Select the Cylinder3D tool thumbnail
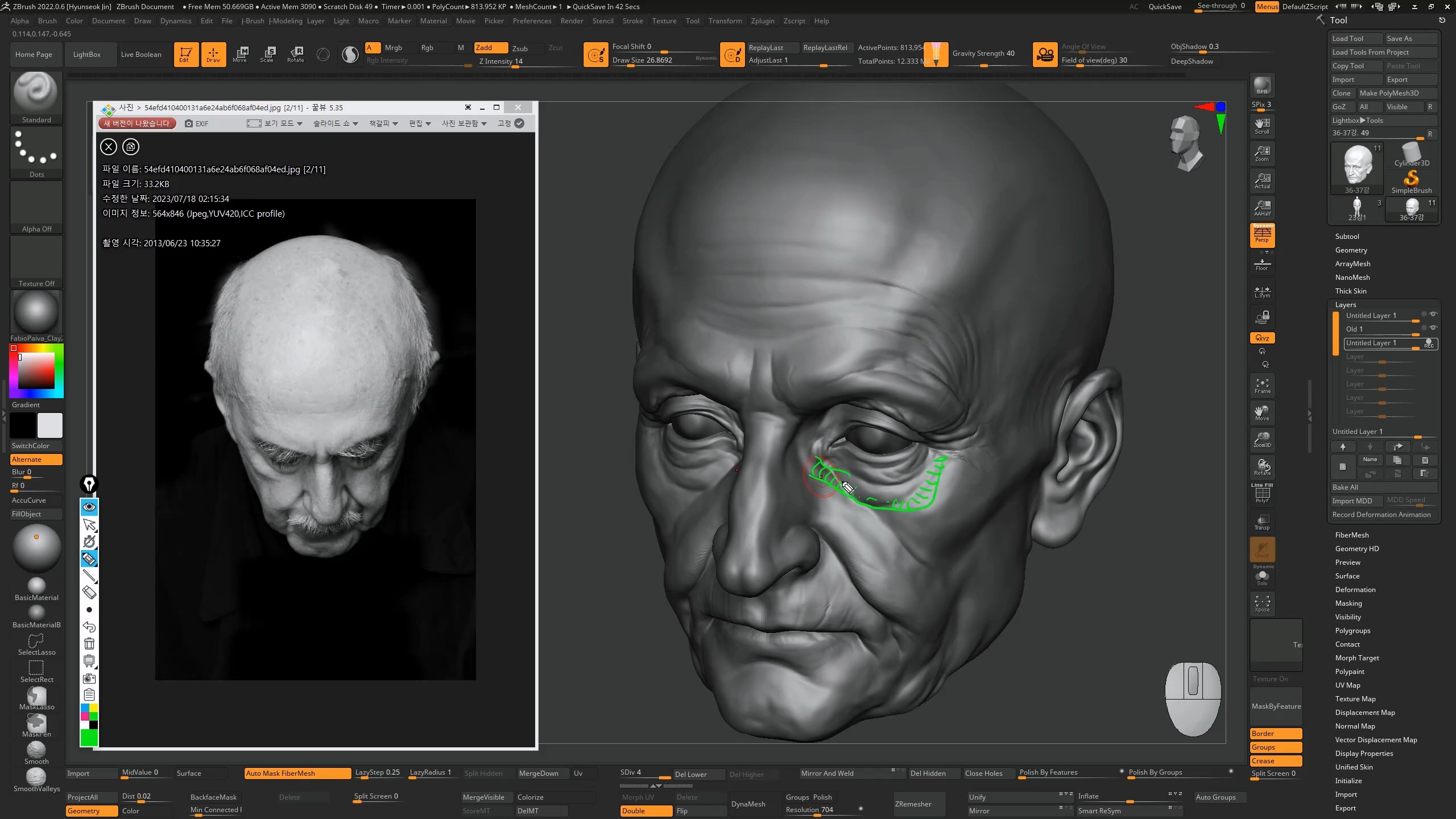This screenshot has width=1456, height=819. coord(1412,155)
